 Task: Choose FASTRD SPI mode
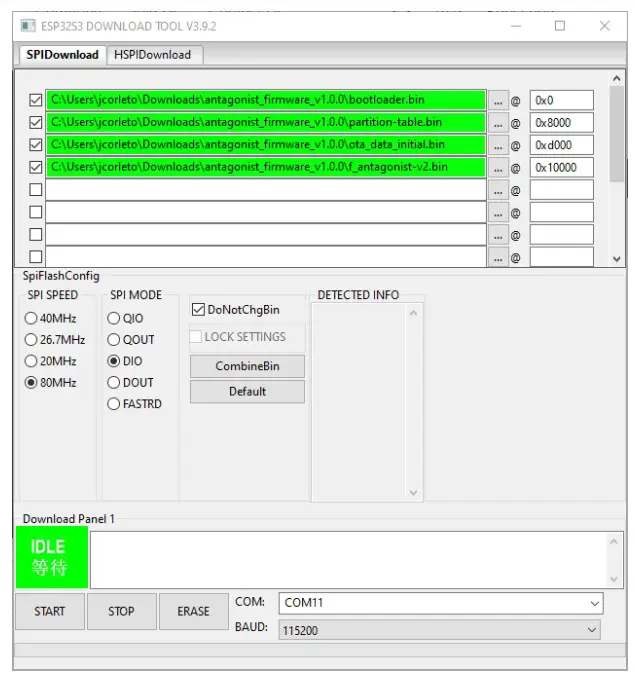coord(134,404)
